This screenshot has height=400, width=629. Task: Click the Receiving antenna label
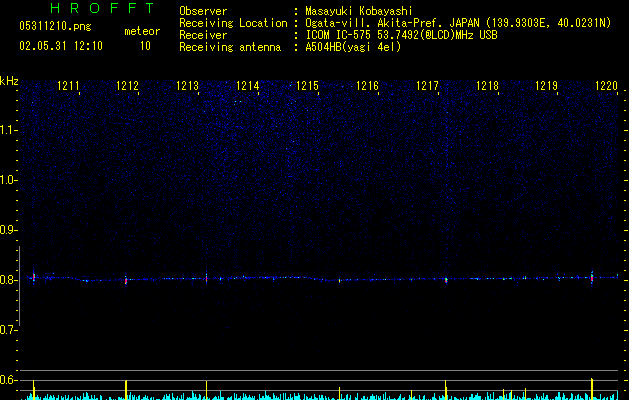pyautogui.click(x=230, y=47)
